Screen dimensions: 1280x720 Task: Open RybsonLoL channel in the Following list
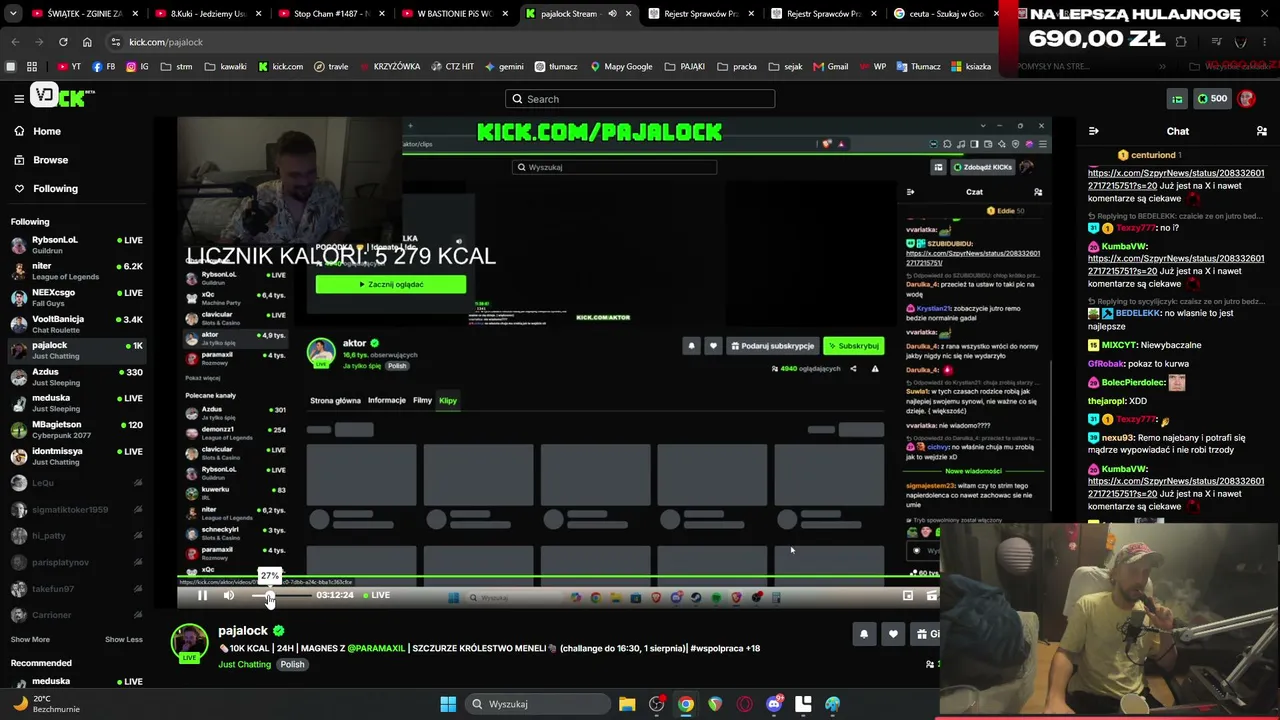77,245
